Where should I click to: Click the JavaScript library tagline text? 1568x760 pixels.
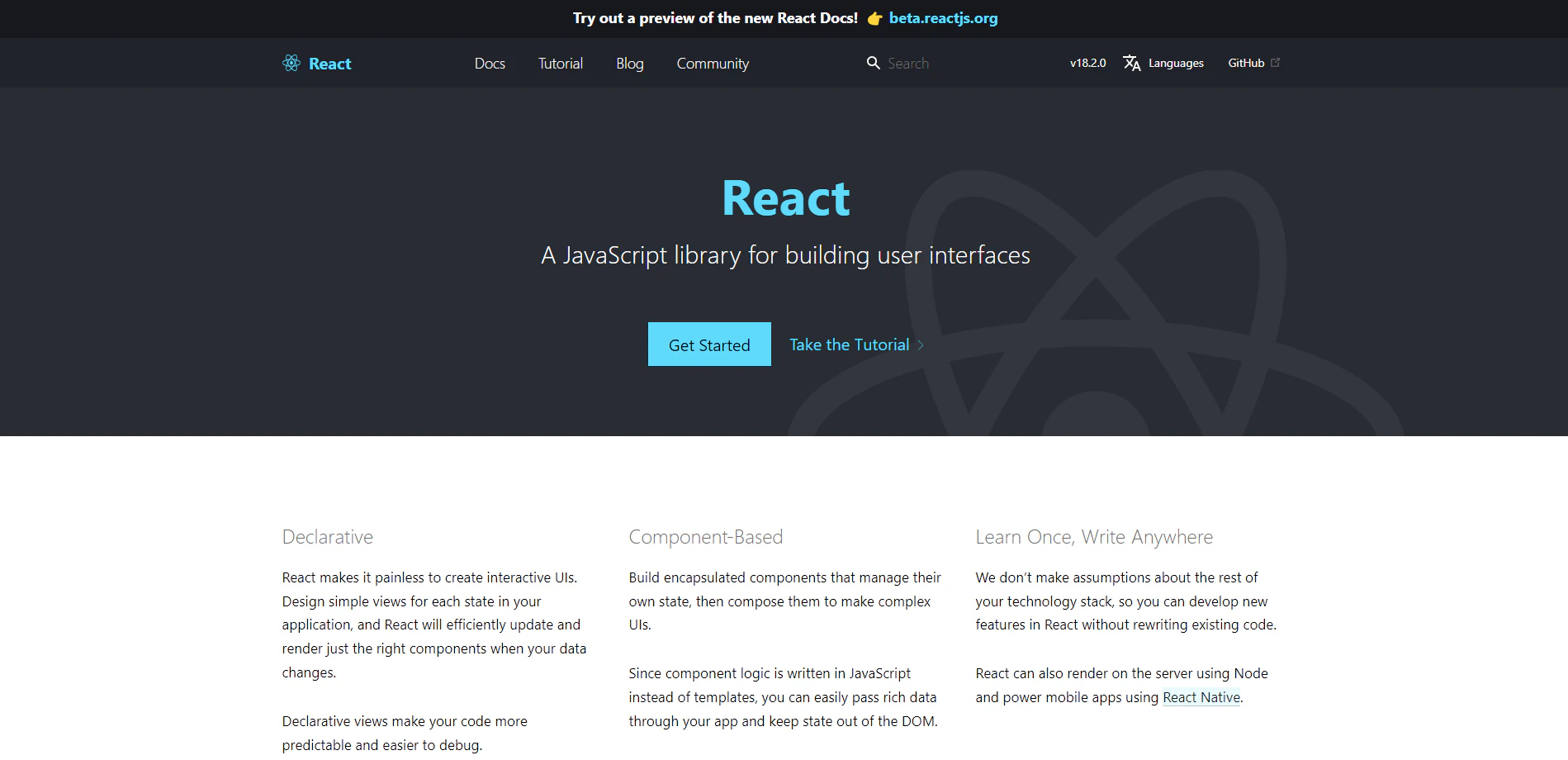pos(785,255)
